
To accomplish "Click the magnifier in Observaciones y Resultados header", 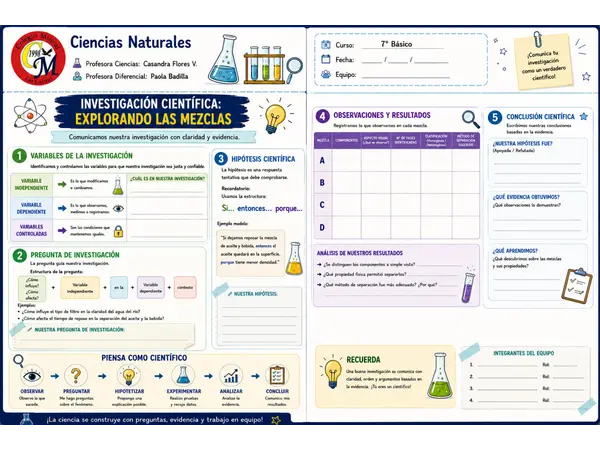I will [x=470, y=119].
